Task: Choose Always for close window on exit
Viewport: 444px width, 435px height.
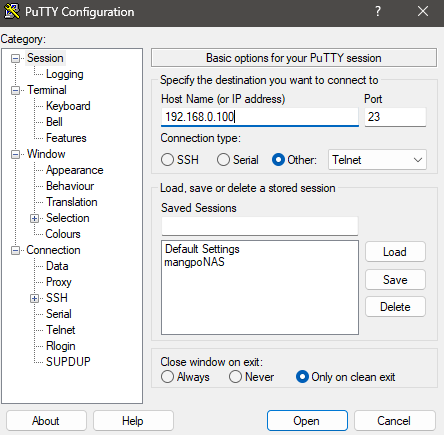Action: [167, 377]
